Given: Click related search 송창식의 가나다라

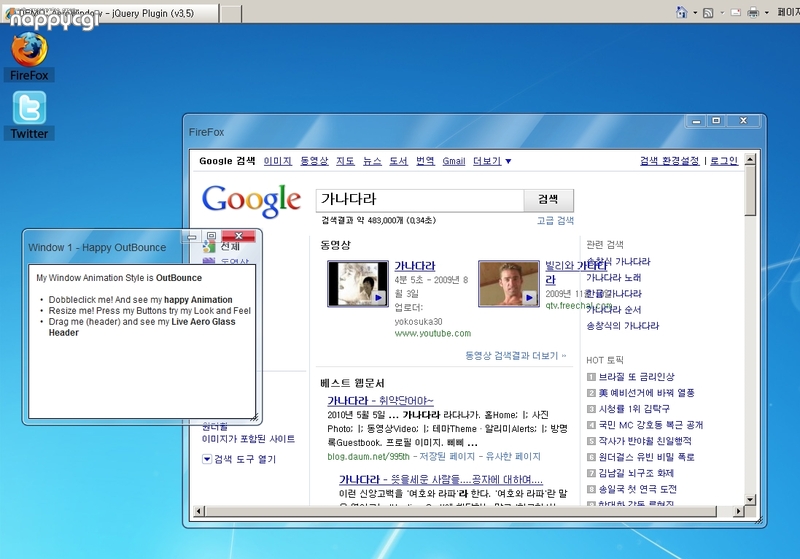Looking at the screenshot, I should click(x=622, y=326).
